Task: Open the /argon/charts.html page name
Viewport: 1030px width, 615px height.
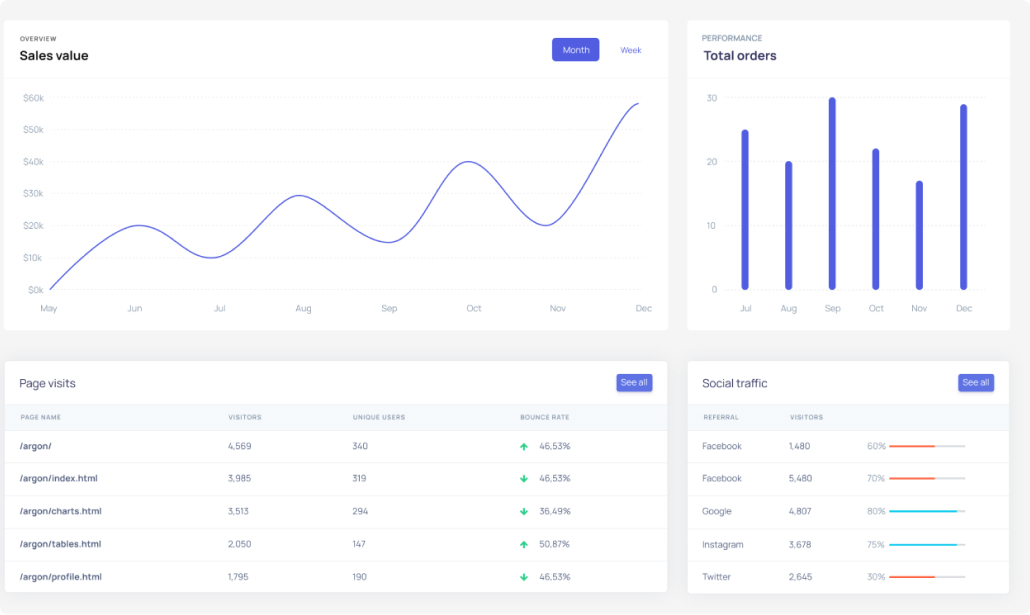Action: pos(60,512)
